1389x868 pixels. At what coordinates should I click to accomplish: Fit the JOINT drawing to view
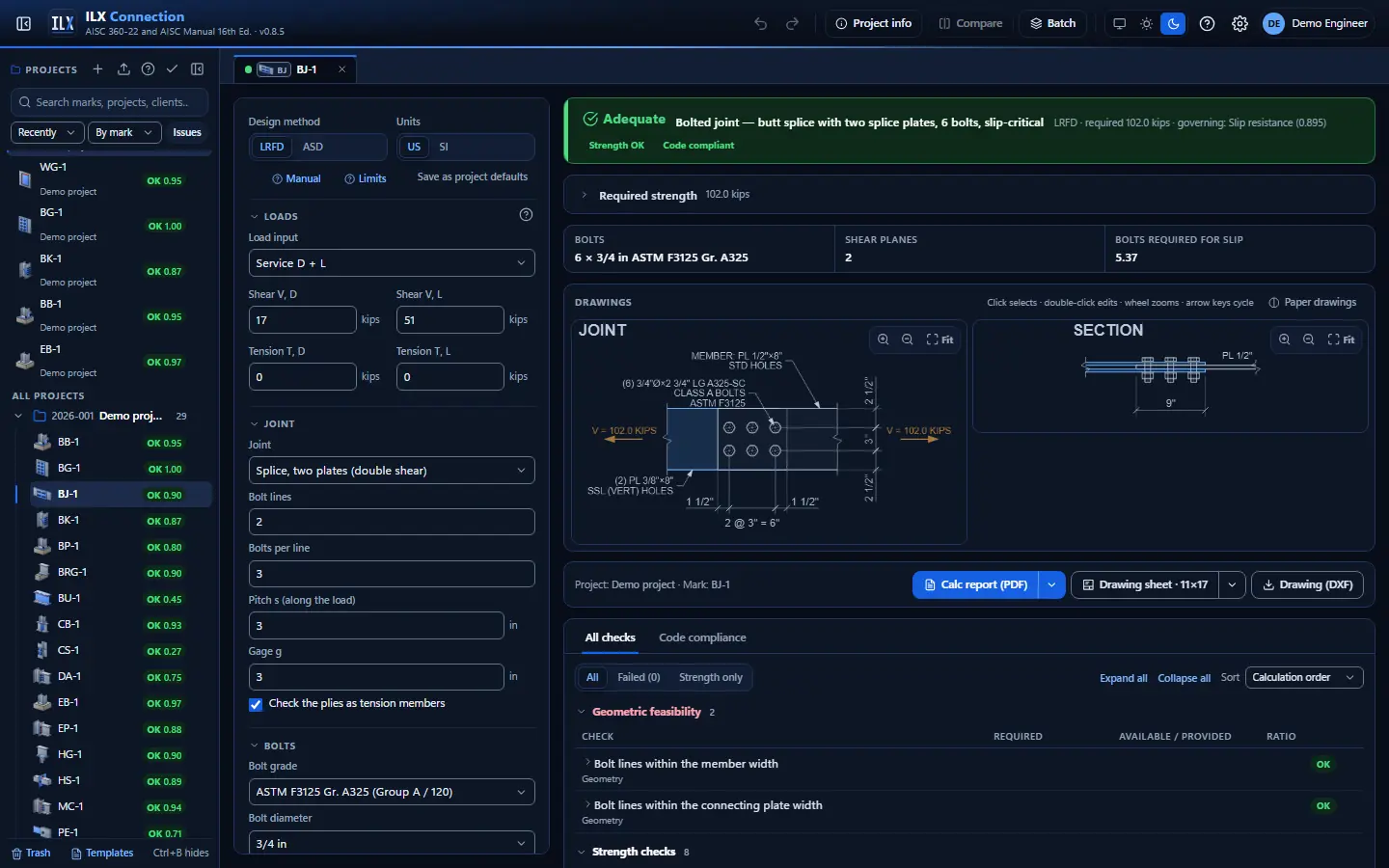940,339
